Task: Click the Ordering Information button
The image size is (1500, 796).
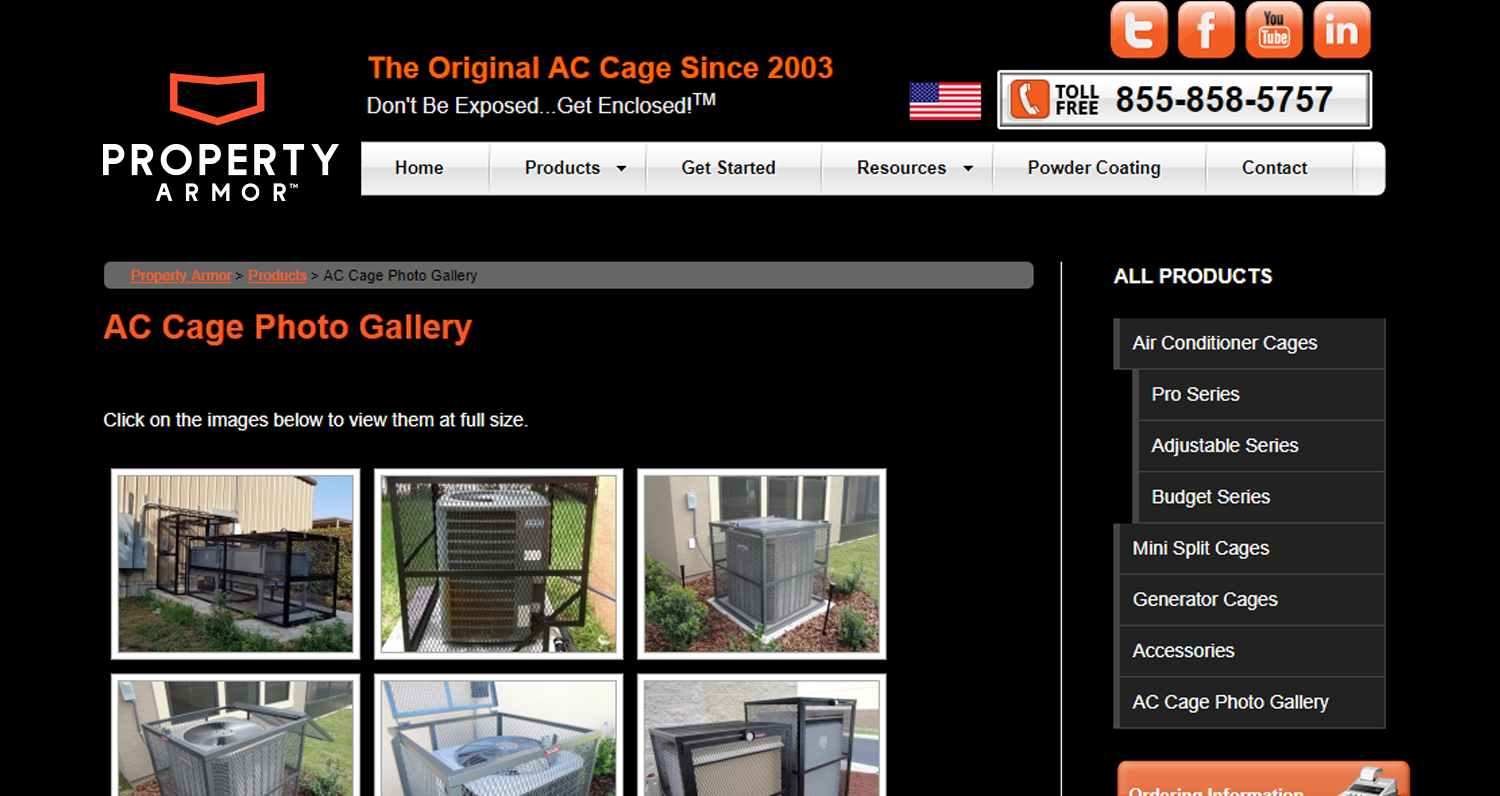Action: click(1263, 780)
